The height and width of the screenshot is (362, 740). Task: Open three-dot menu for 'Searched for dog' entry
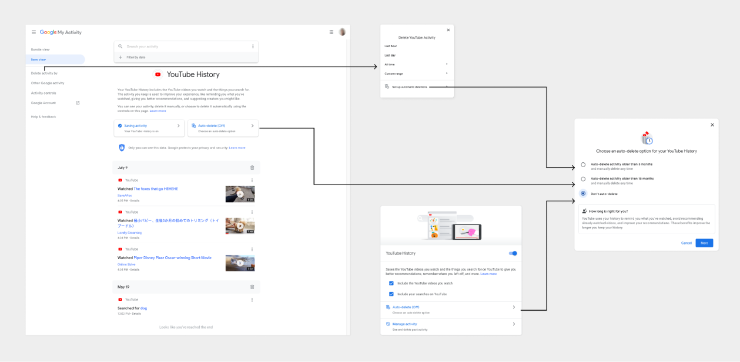point(252,300)
